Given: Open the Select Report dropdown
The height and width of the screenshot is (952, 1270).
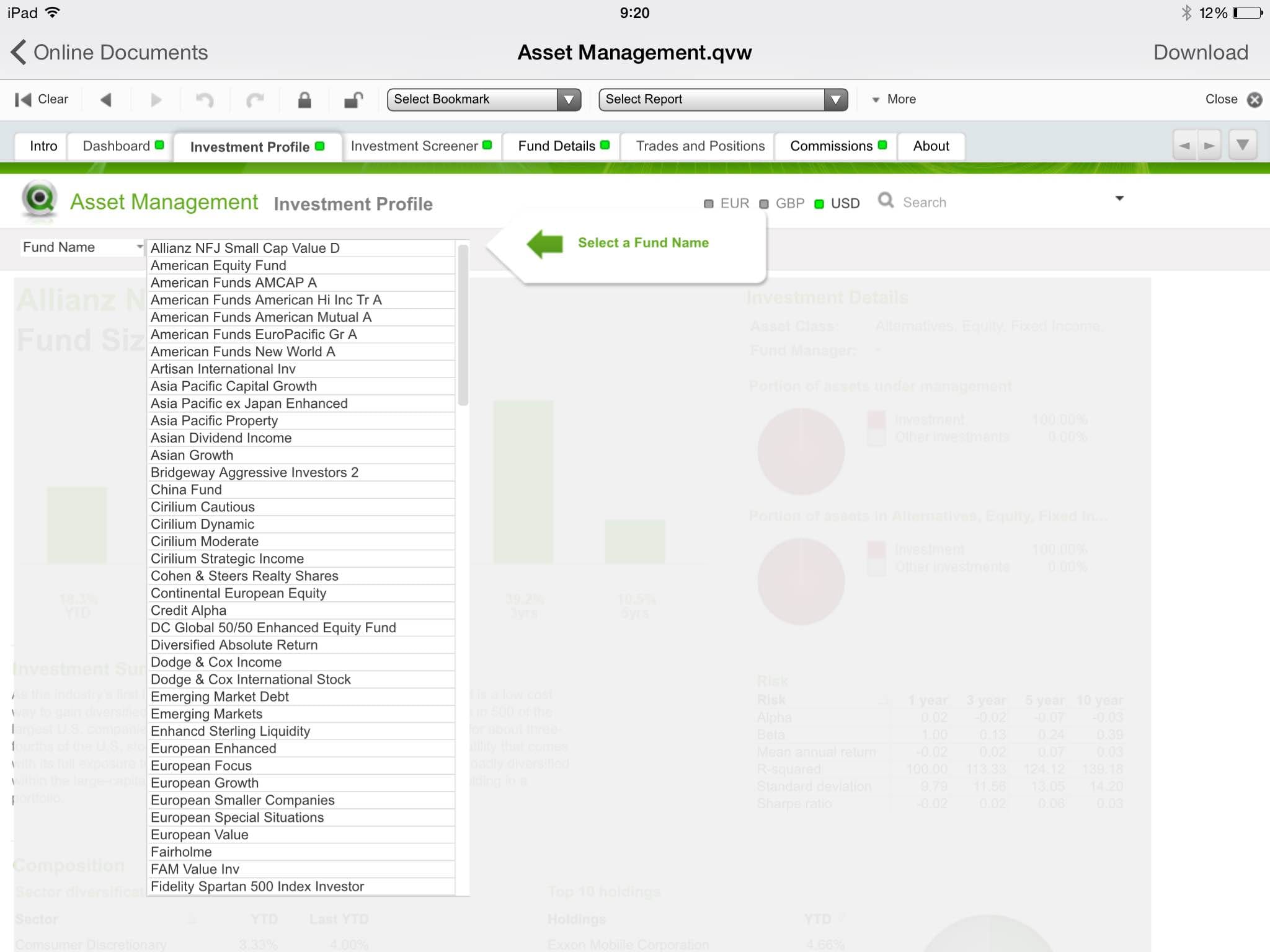Looking at the screenshot, I should (723, 100).
